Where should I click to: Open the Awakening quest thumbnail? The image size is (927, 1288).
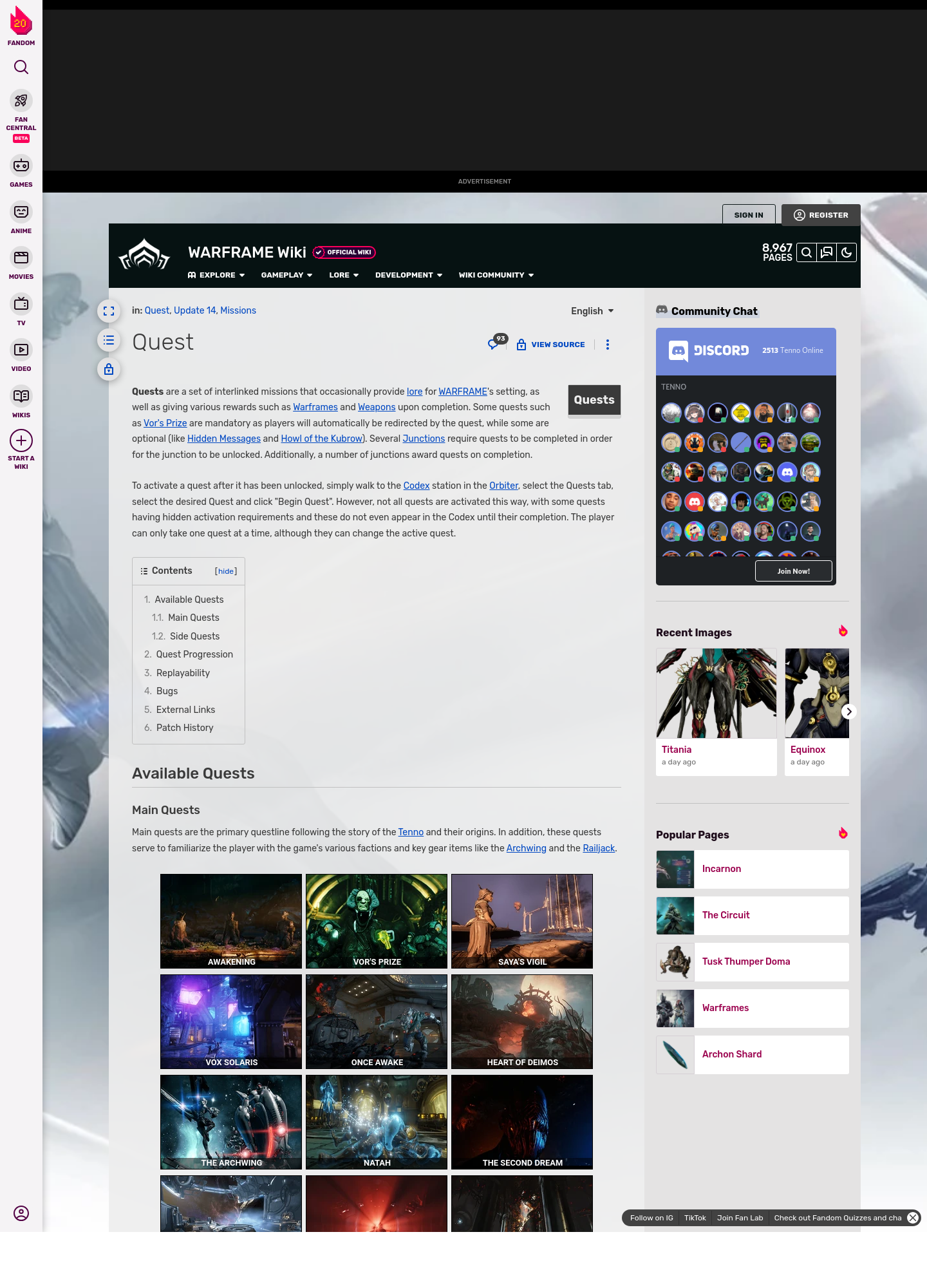click(x=231, y=921)
